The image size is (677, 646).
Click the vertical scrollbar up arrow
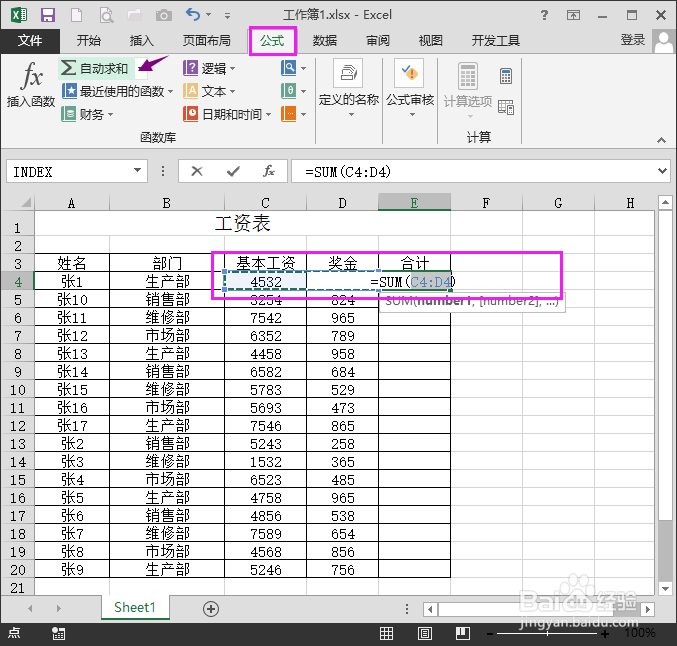point(665,202)
